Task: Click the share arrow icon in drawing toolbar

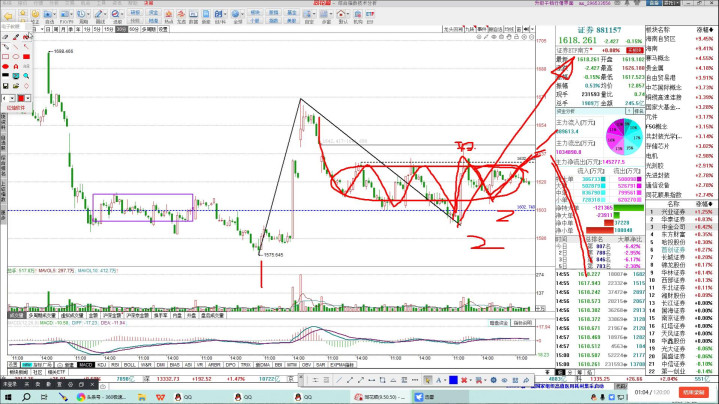Action: (526, 380)
